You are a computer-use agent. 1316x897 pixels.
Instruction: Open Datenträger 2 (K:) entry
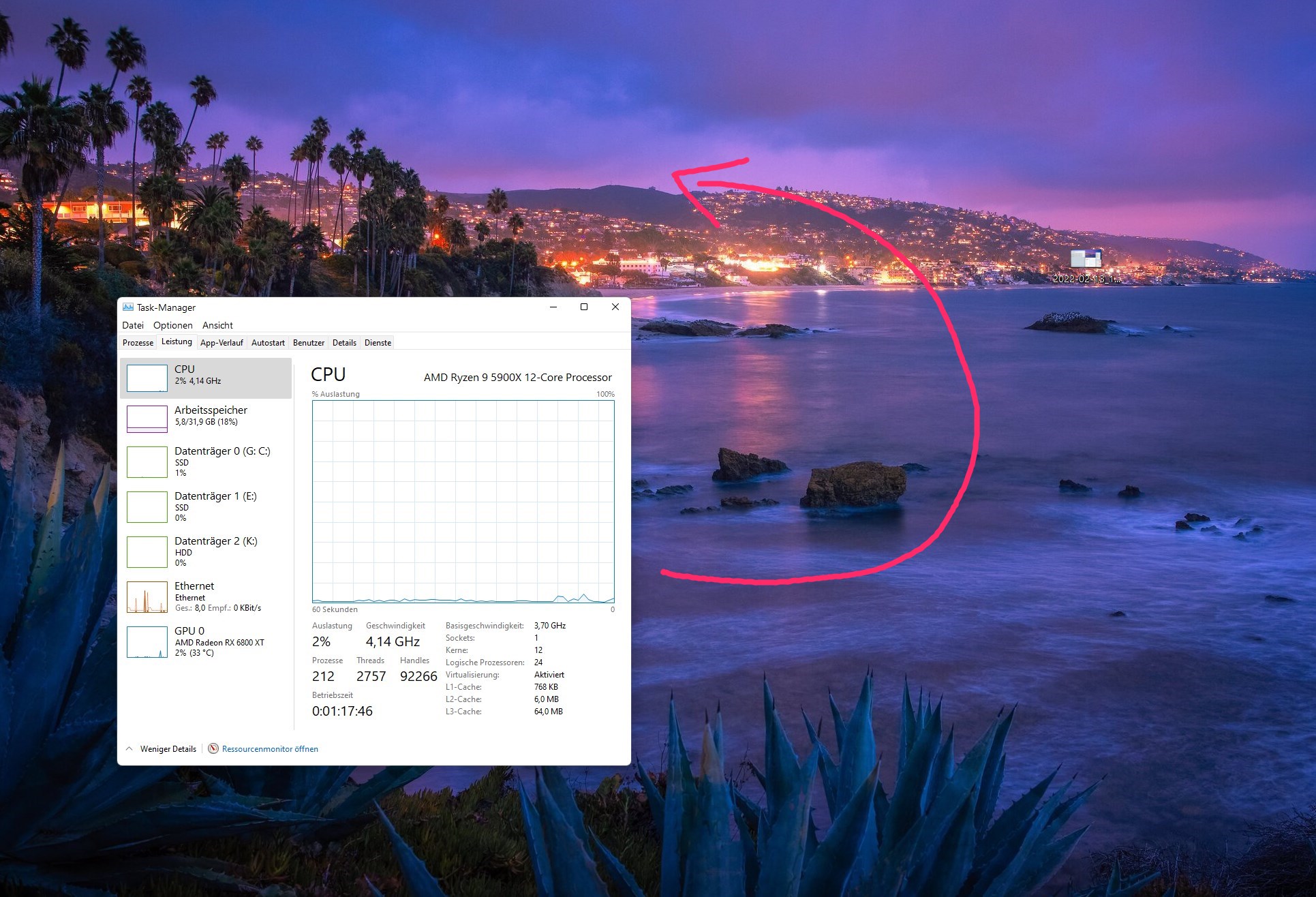tap(206, 551)
